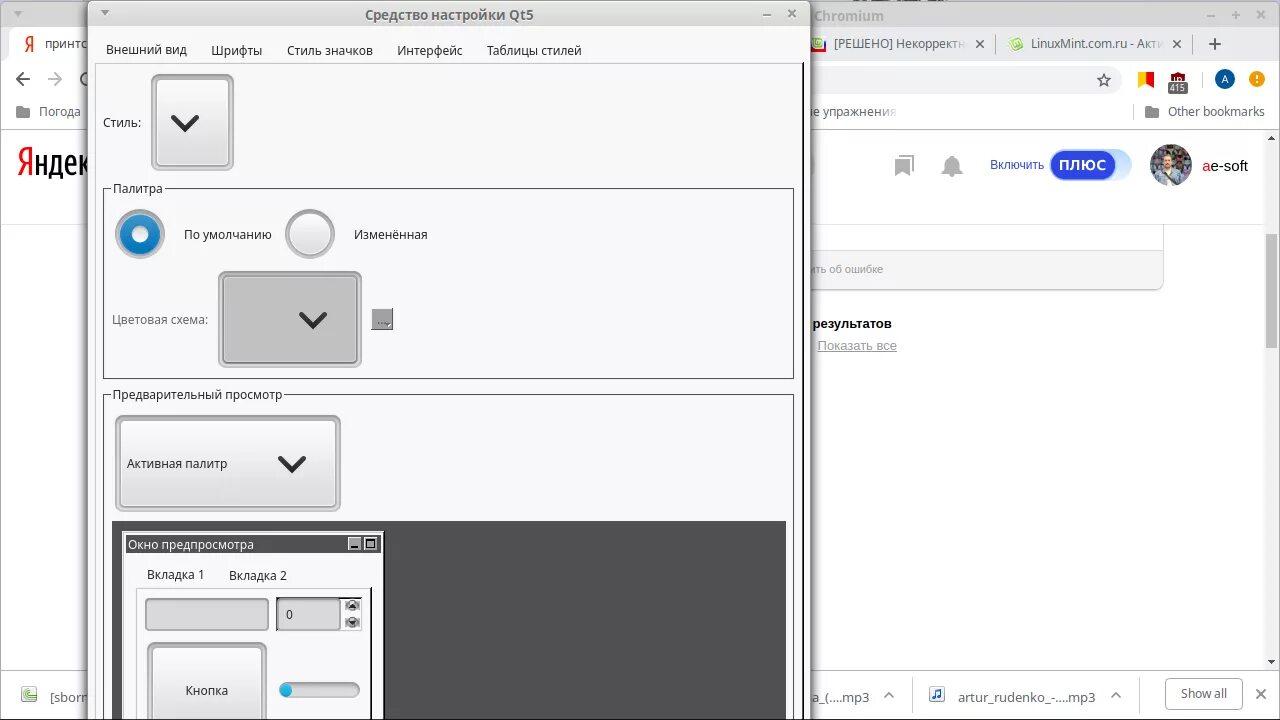Open the Активная палитра dropdown in preview
This screenshot has width=1280, height=720.
tap(227, 463)
